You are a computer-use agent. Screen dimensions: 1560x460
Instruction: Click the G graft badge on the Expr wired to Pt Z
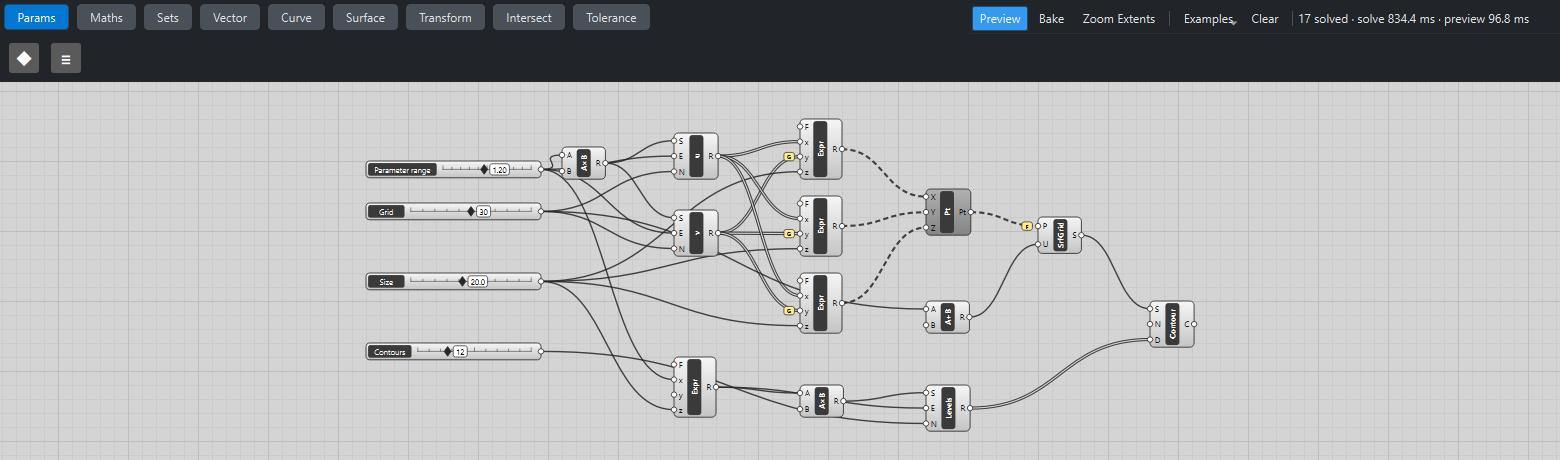click(789, 311)
